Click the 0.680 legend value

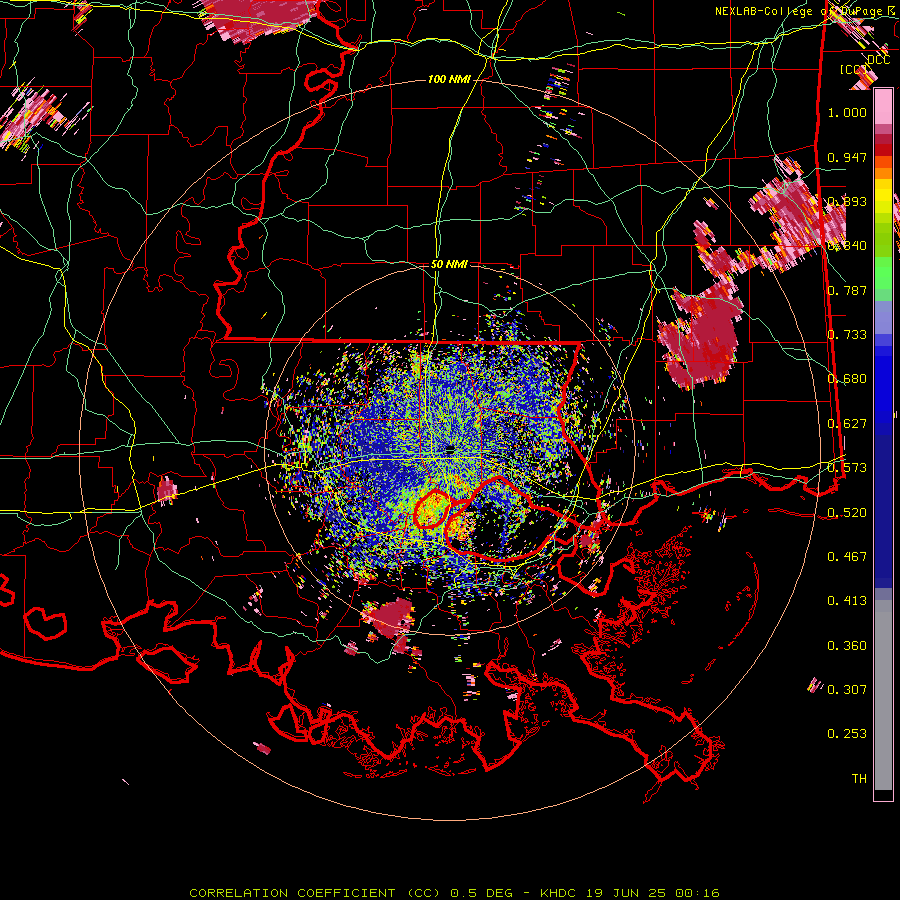click(847, 379)
